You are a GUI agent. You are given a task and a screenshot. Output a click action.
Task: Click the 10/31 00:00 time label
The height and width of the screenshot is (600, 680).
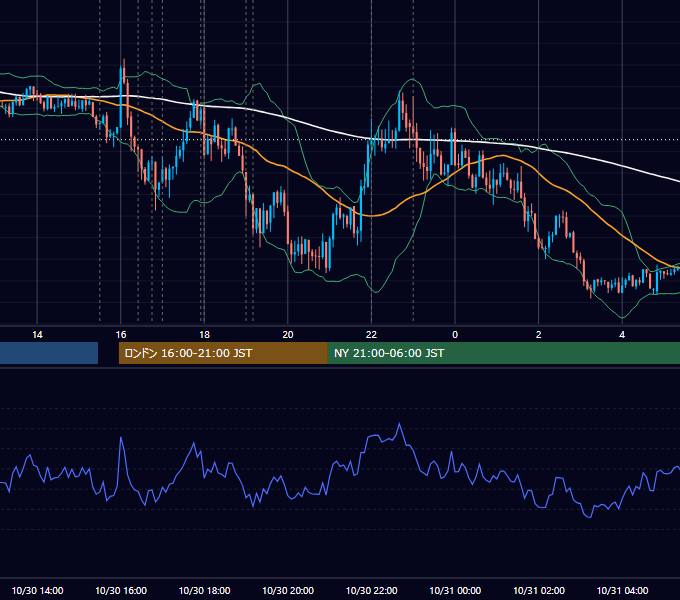click(x=455, y=590)
